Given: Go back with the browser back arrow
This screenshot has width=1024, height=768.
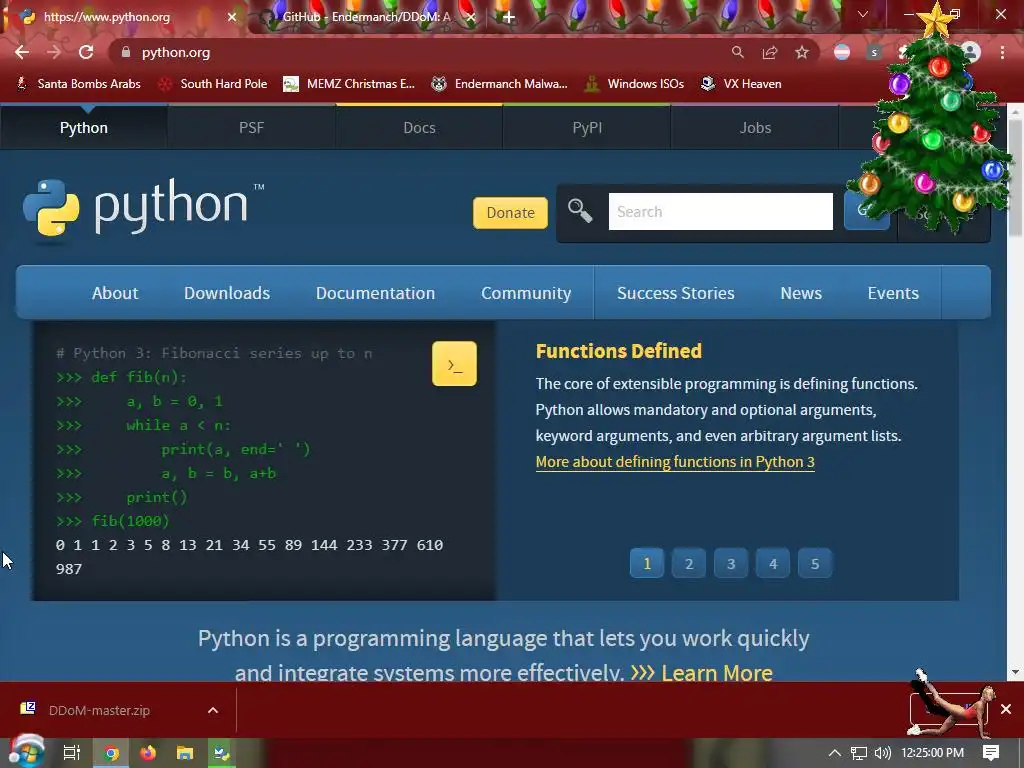Looking at the screenshot, I should 22,52.
